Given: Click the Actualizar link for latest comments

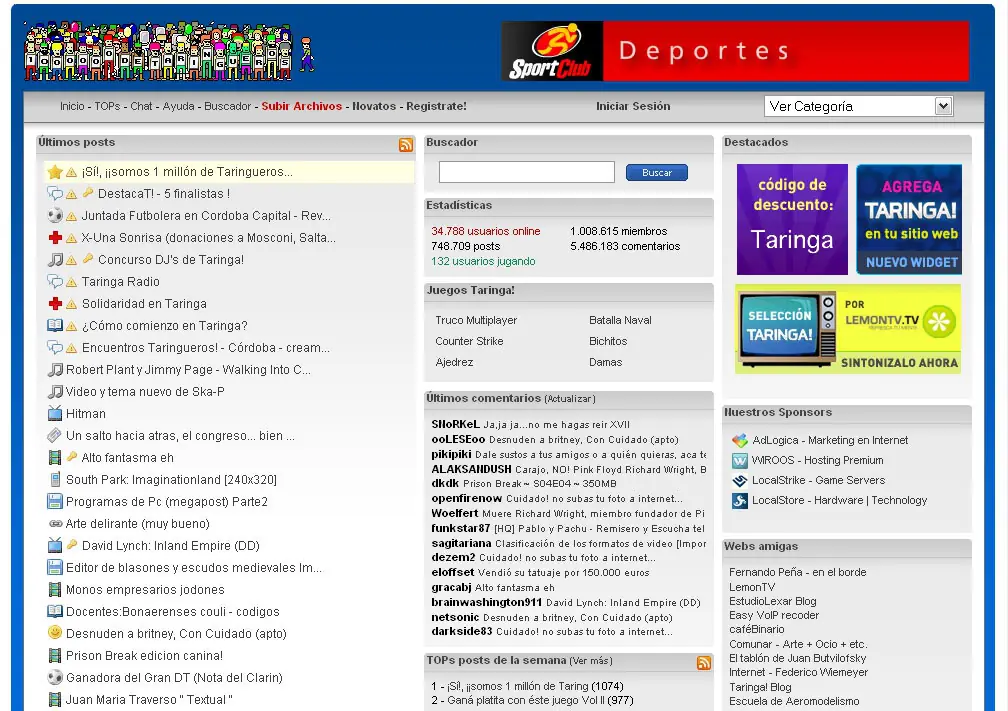Looking at the screenshot, I should 570,399.
